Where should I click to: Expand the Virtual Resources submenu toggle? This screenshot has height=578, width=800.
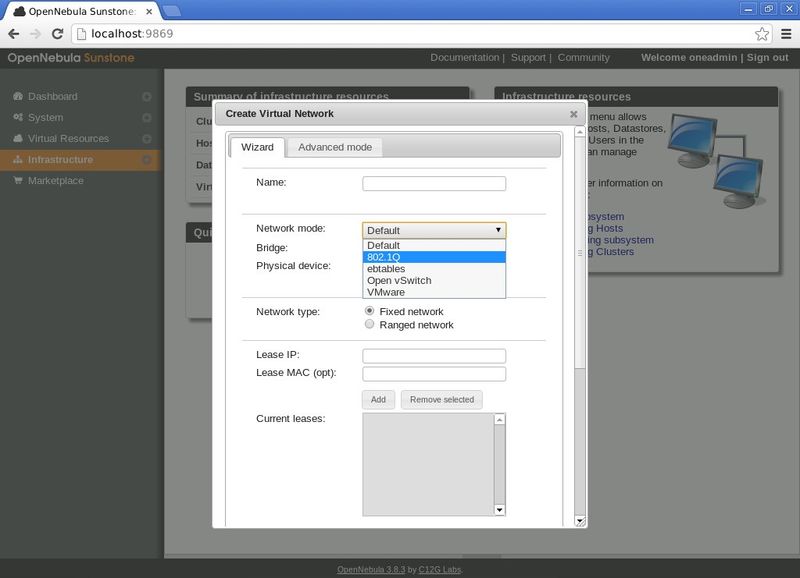tap(146, 139)
